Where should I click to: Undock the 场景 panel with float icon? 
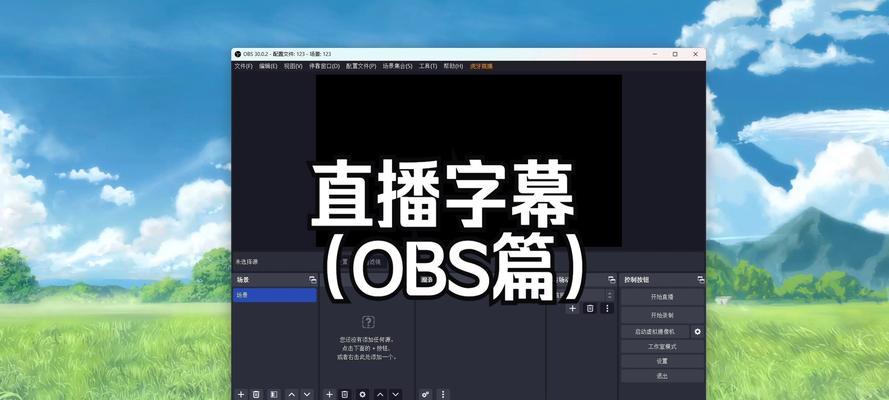(312, 280)
